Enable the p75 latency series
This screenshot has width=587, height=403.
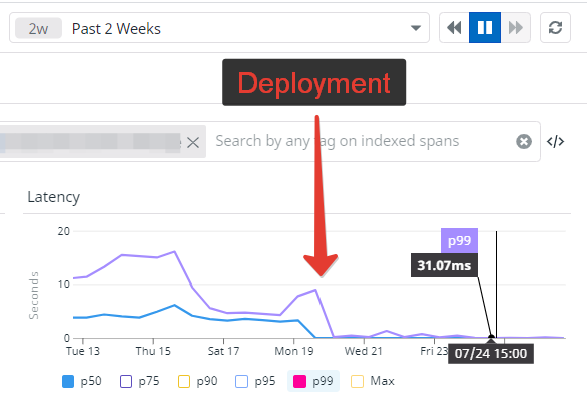click(140, 381)
